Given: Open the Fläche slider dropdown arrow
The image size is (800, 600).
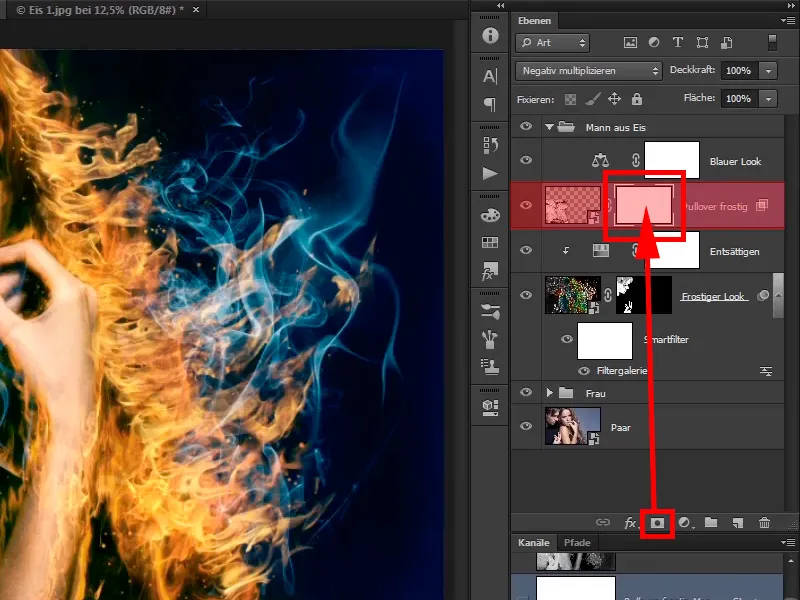Looking at the screenshot, I should pos(768,98).
